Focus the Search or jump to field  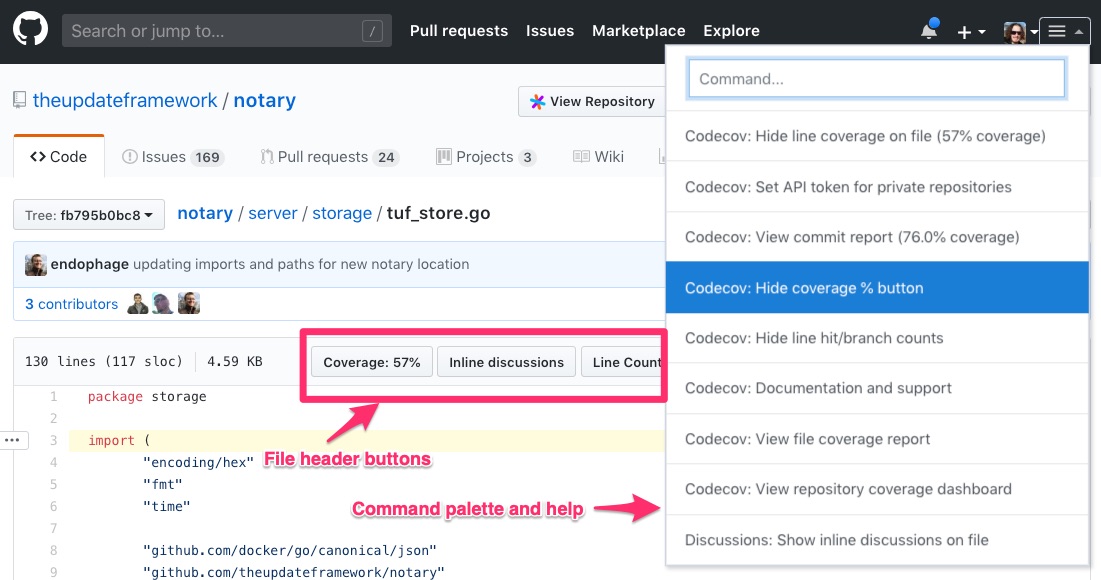click(227, 31)
